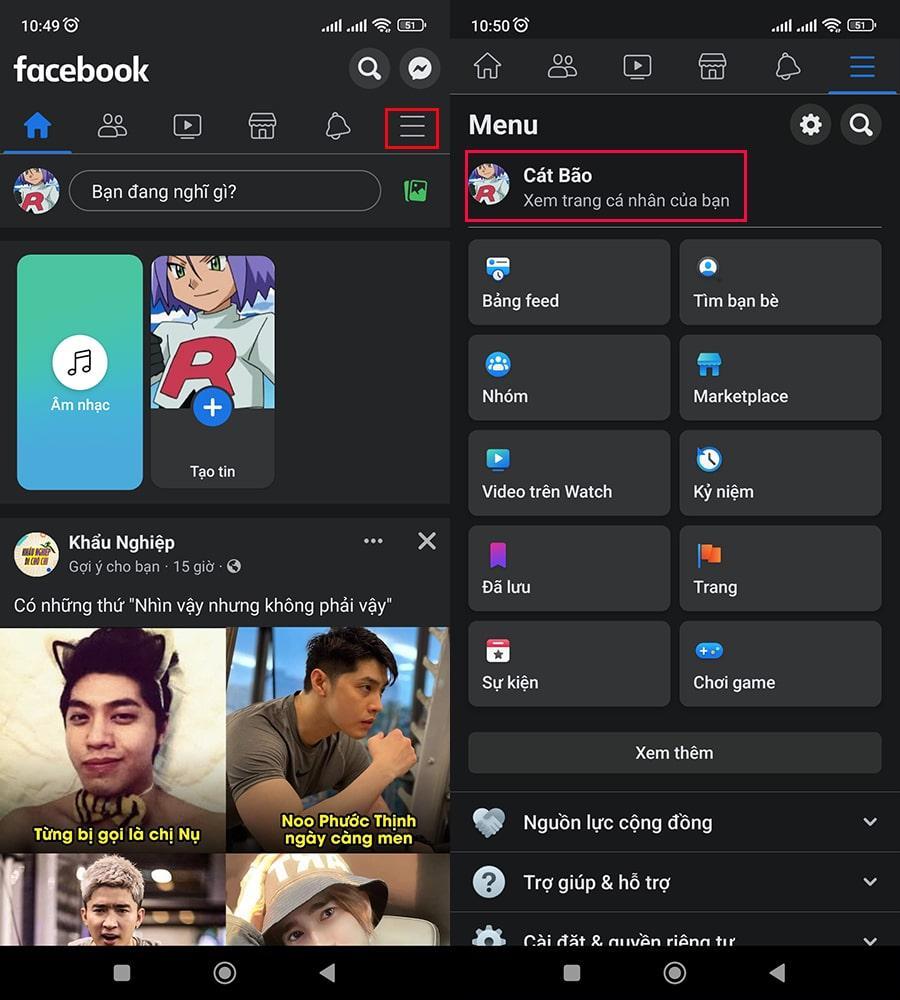
Task: Expand Nguồn lực cộng đồng chevron
Action: click(870, 821)
